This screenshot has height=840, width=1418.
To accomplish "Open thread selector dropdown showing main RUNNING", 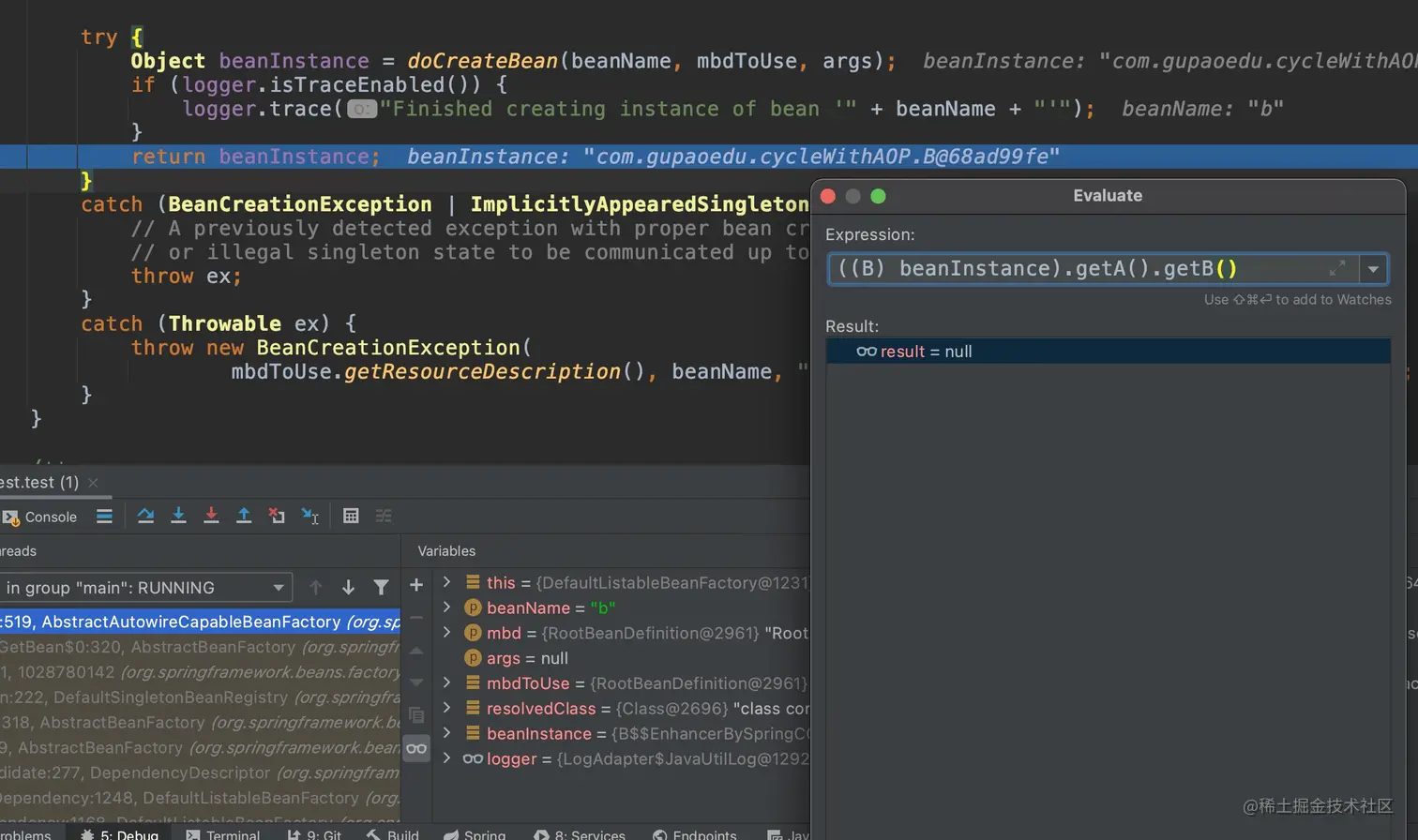I will 145,588.
